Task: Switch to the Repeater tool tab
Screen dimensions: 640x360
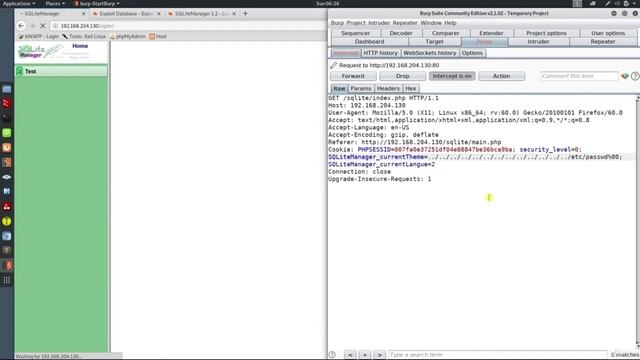Action: pos(603,42)
